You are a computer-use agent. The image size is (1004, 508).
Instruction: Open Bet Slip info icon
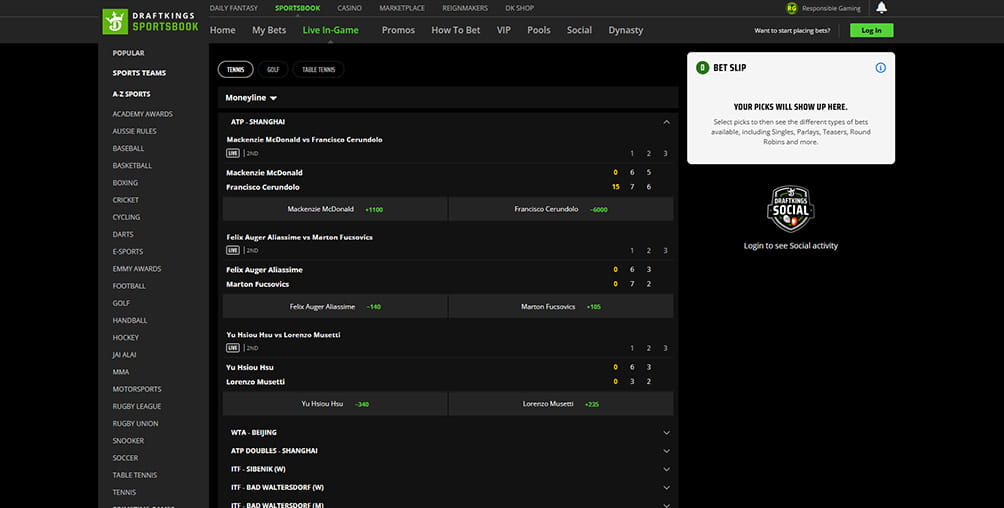(x=880, y=68)
